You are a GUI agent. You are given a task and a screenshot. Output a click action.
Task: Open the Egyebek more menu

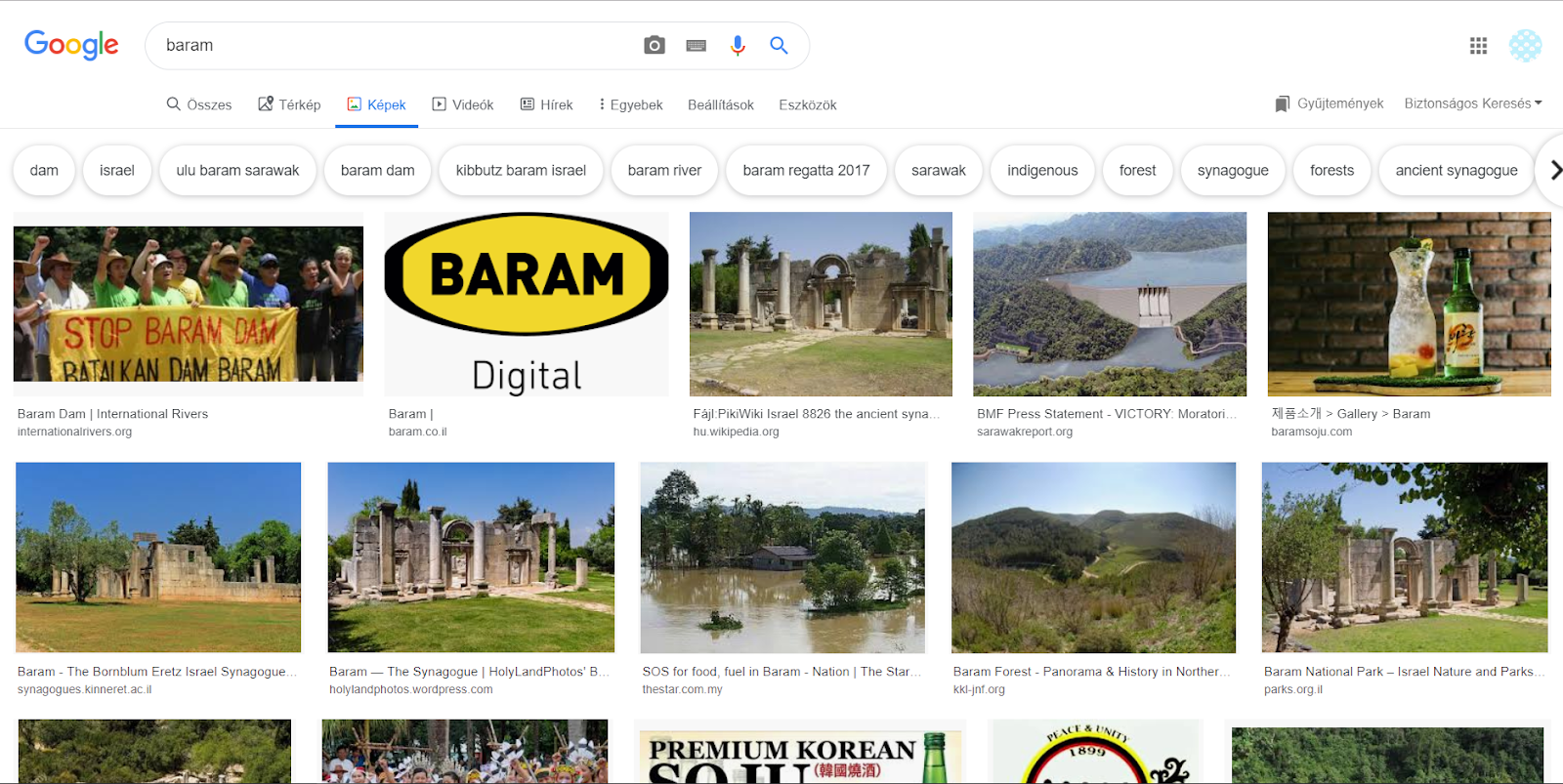pos(631,104)
